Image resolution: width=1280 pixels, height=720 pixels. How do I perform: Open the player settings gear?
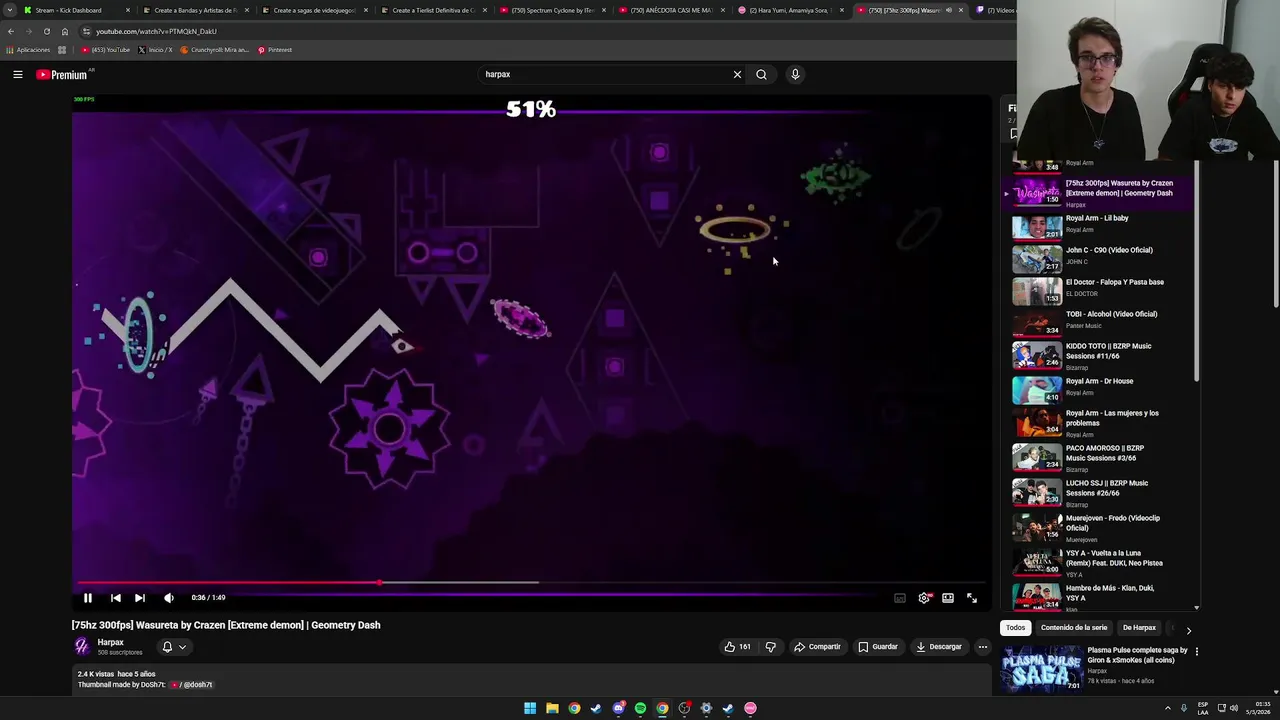tap(924, 598)
